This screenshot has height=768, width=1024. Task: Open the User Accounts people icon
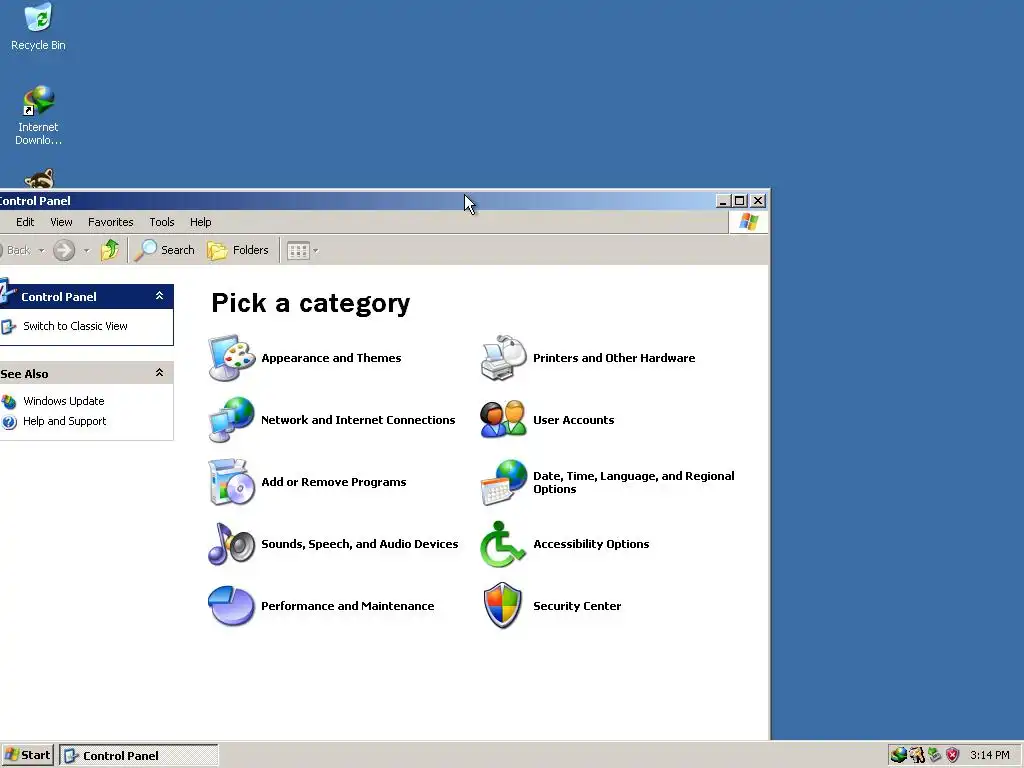(504, 420)
